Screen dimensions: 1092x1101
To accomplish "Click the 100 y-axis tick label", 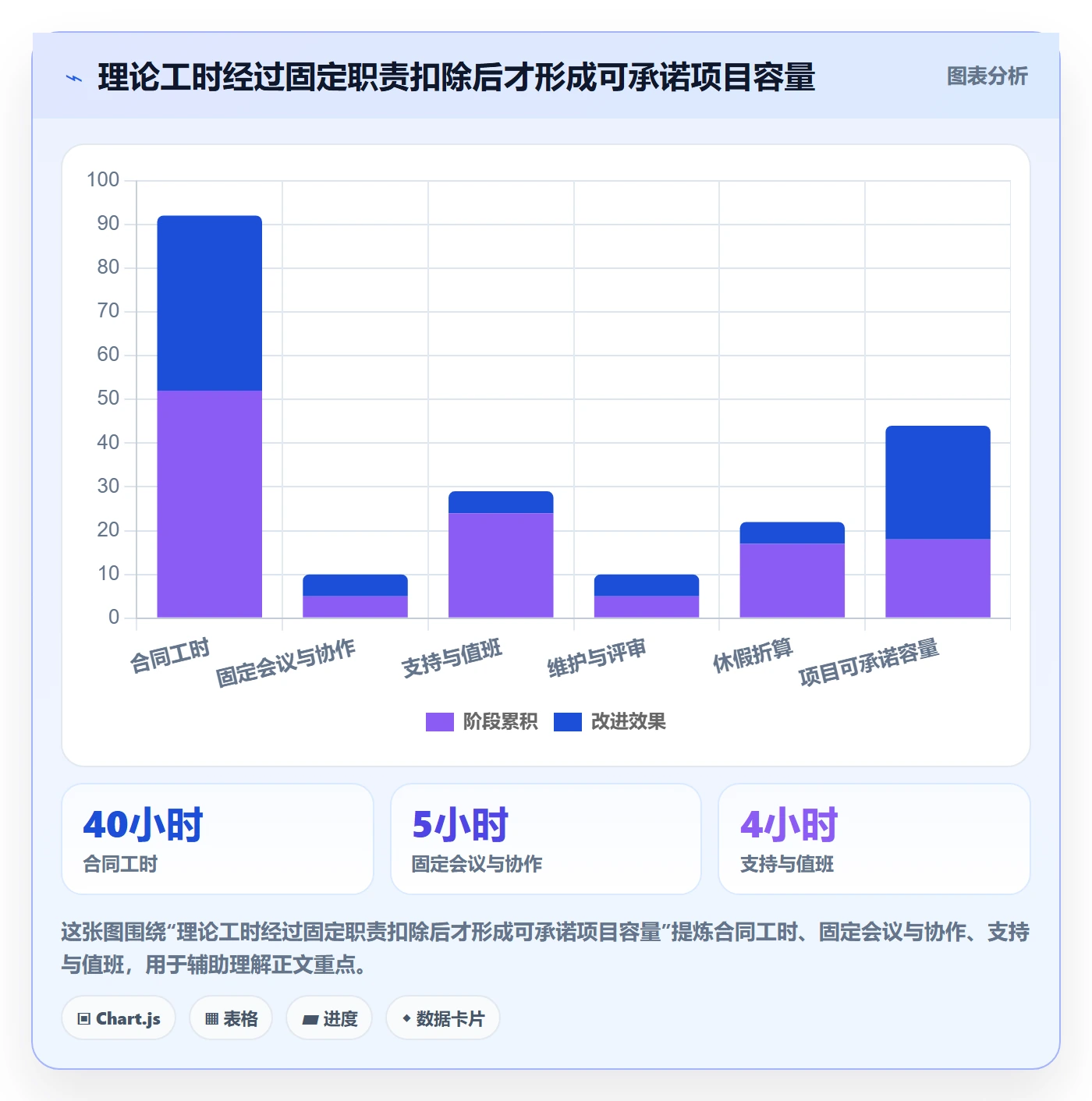I will [103, 180].
